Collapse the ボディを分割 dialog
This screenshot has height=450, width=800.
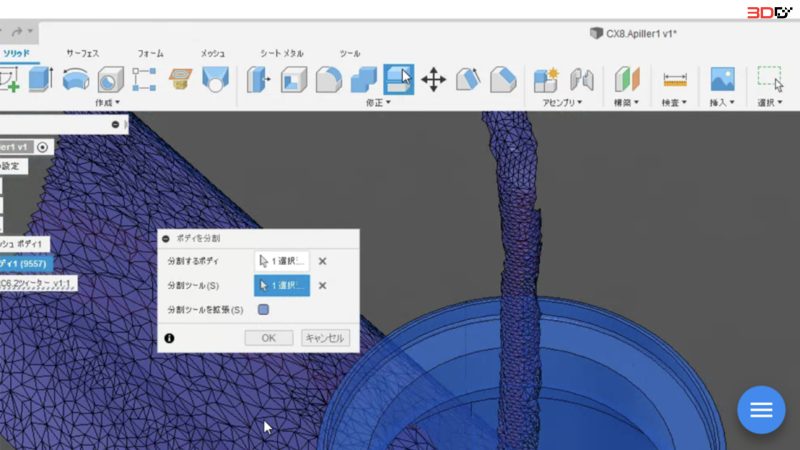point(166,238)
